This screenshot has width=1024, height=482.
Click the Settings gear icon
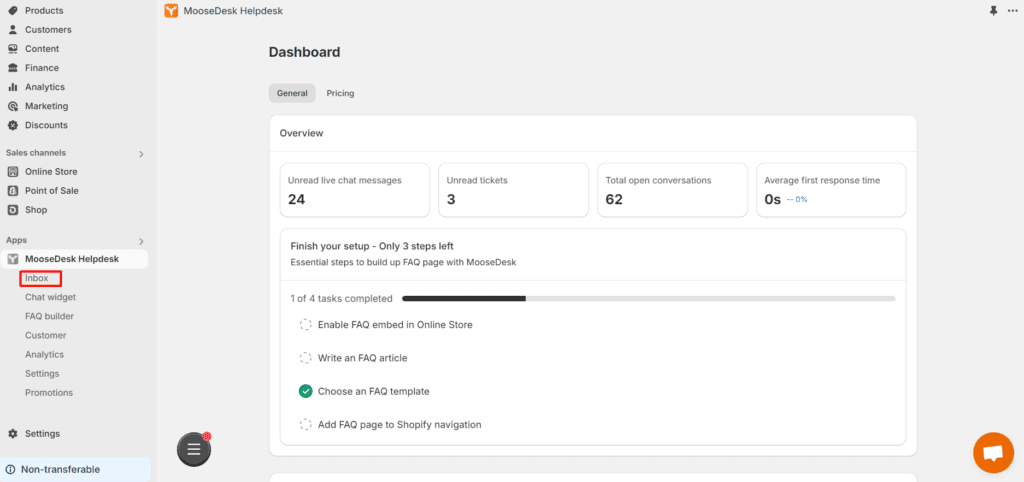[12, 434]
